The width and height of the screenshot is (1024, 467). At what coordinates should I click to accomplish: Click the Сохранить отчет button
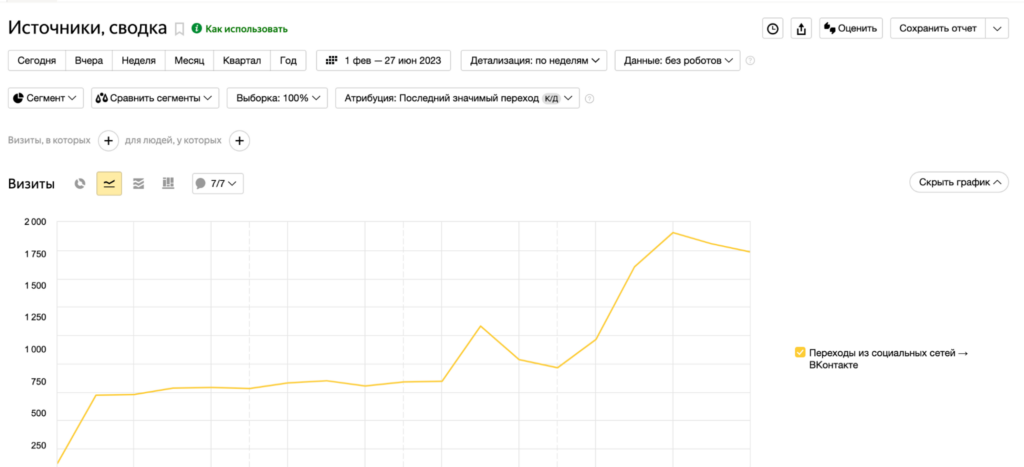937,29
